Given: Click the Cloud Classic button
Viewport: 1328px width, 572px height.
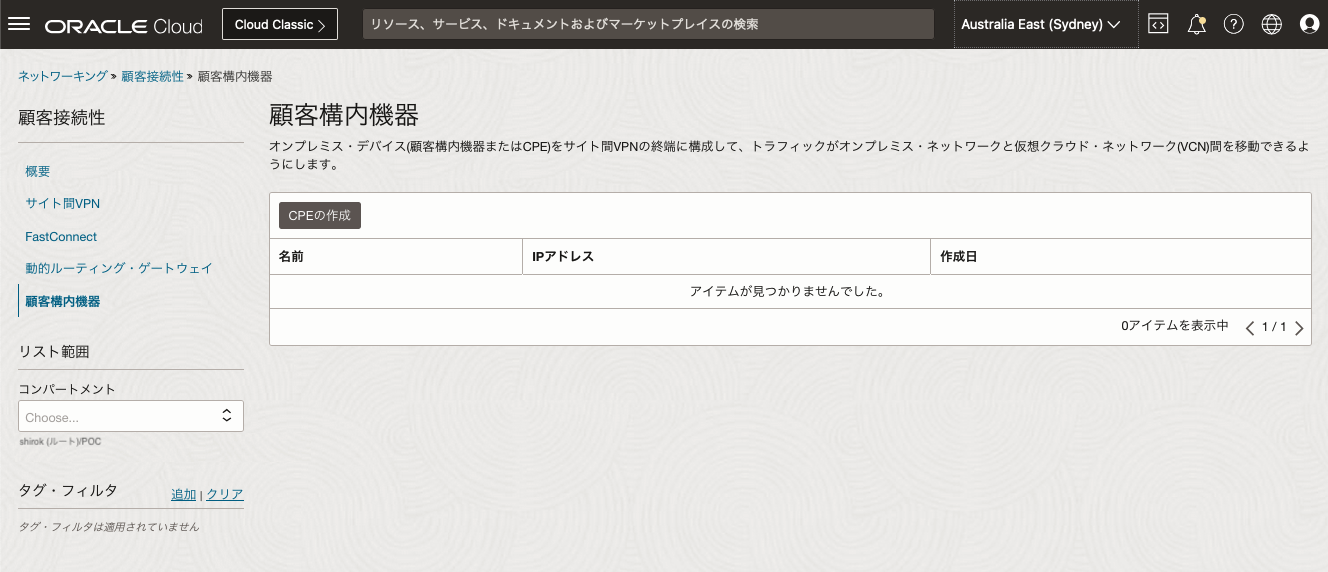Looking at the screenshot, I should click(x=280, y=24).
